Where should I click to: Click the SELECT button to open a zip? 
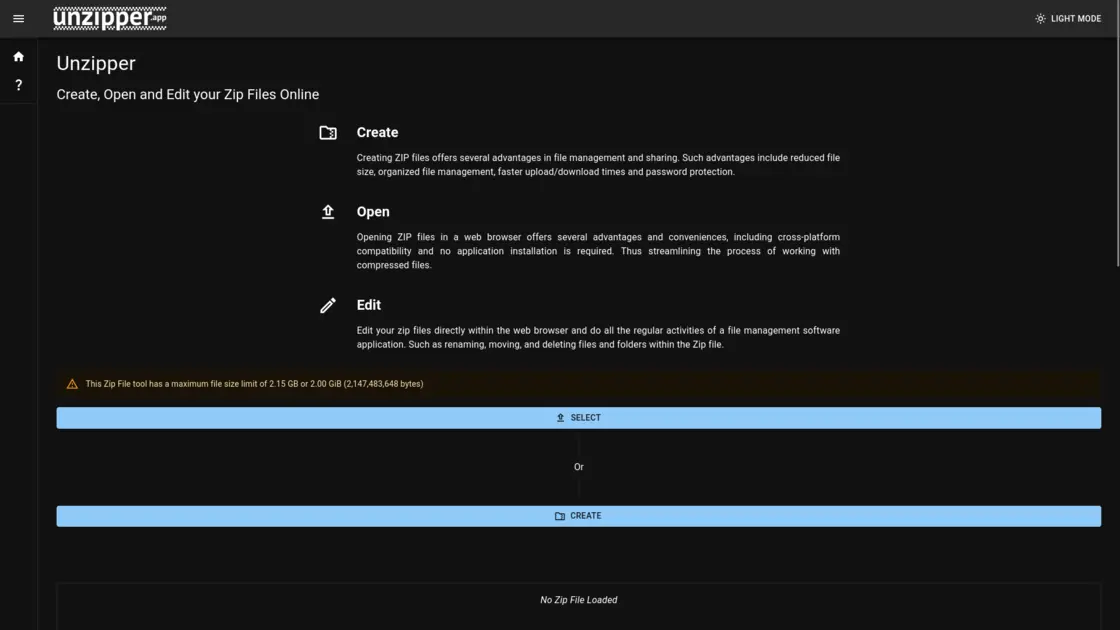coord(578,417)
